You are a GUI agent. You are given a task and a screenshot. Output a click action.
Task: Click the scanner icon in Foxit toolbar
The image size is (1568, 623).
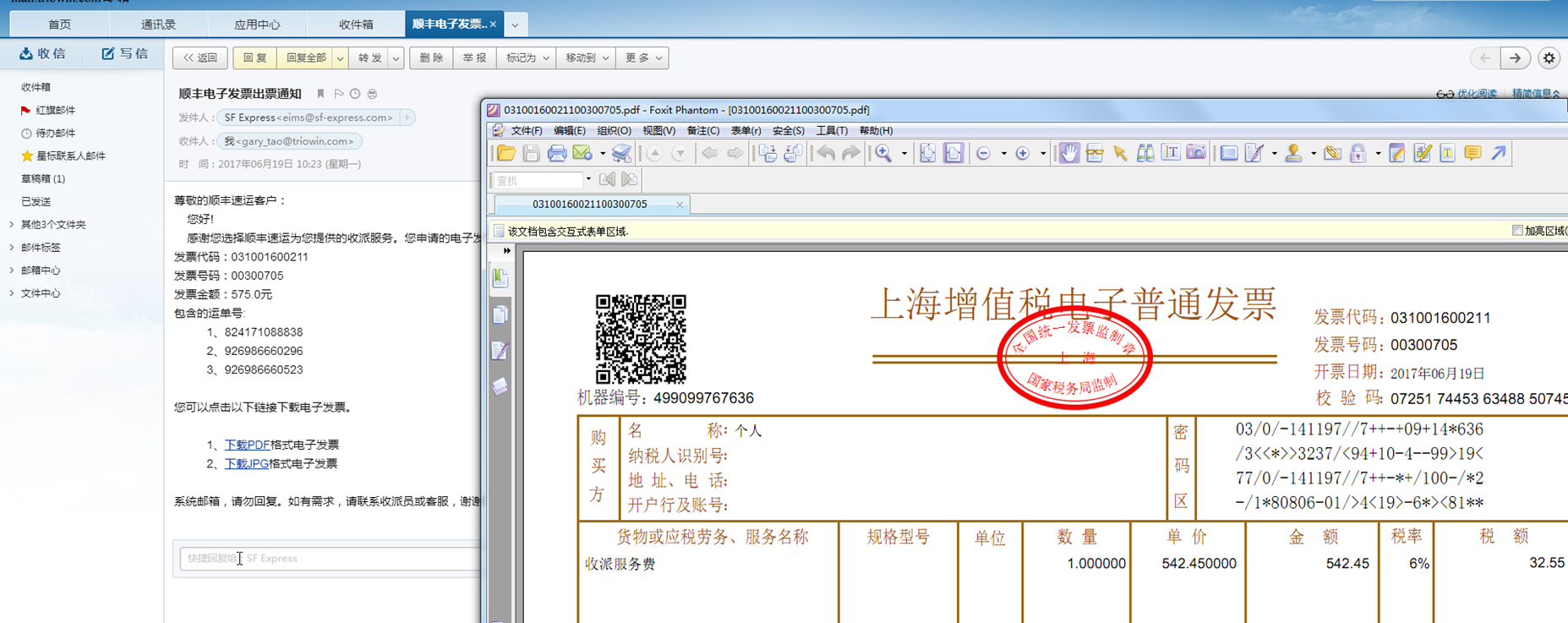621,153
